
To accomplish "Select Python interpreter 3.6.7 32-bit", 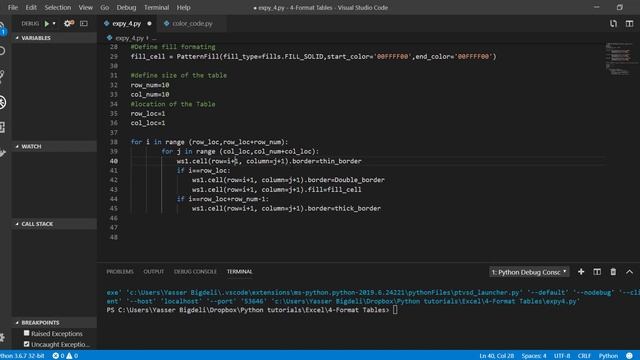I will [x=22, y=356].
